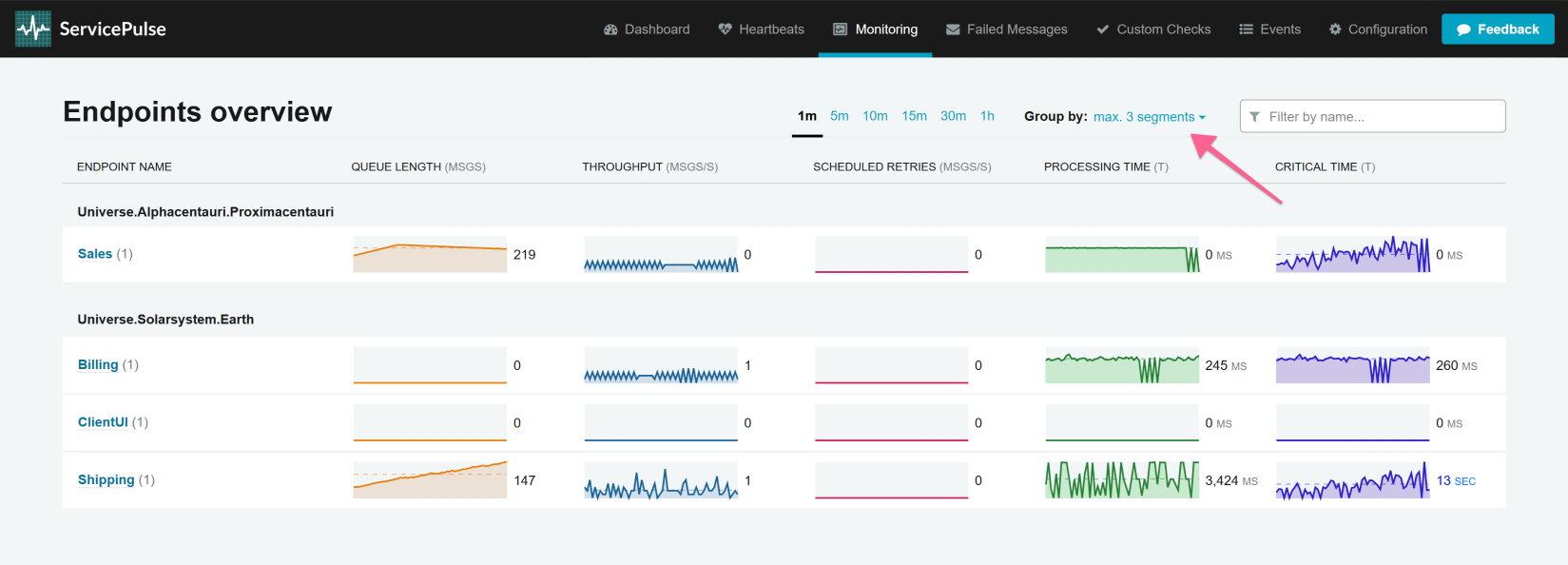This screenshot has height=565, width=1568.
Task: Click Billing processing time graph
Action: click(1122, 365)
